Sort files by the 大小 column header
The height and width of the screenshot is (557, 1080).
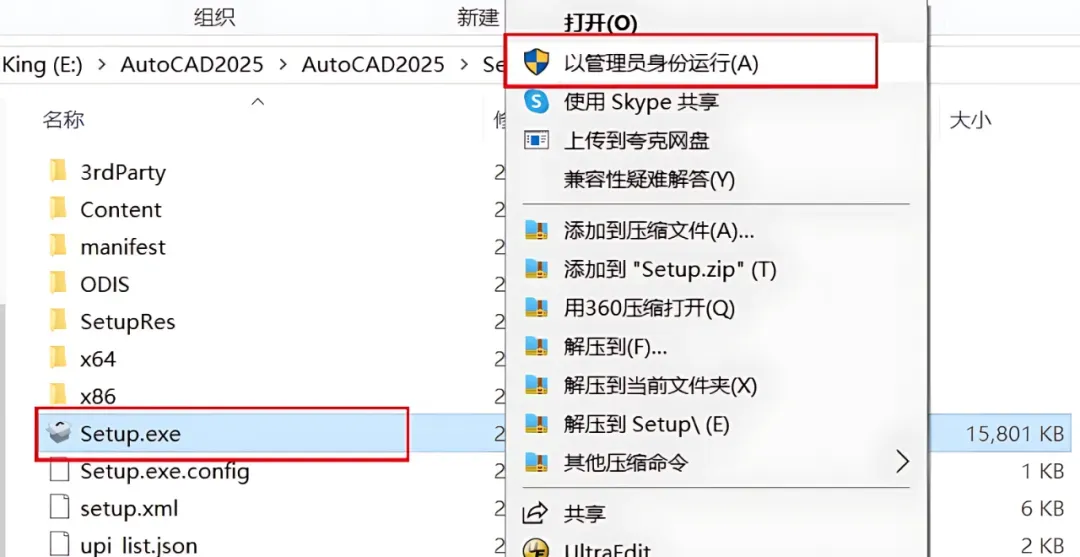[969, 120]
